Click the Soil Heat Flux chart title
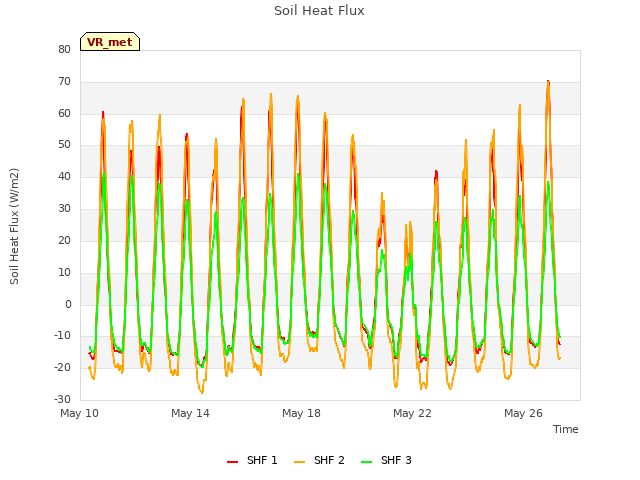 click(319, 11)
